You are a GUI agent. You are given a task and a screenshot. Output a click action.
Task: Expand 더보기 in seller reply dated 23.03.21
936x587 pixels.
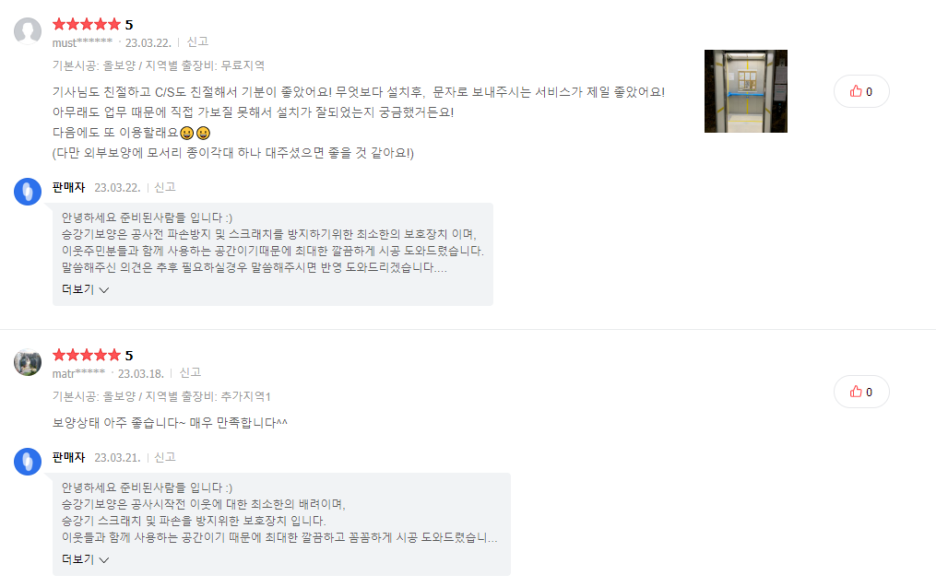coord(85,560)
